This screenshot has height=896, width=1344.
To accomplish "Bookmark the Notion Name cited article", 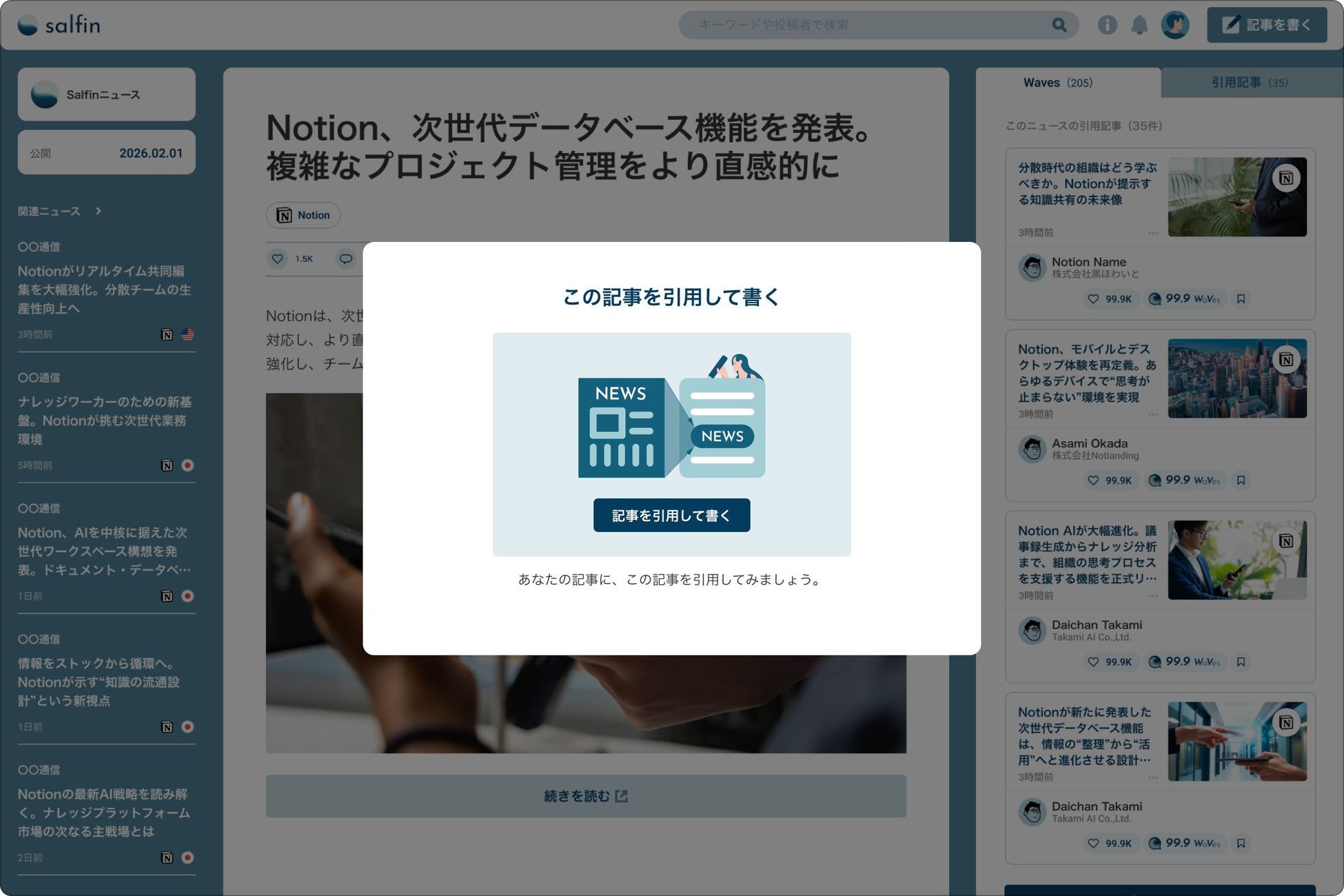I will (1241, 299).
